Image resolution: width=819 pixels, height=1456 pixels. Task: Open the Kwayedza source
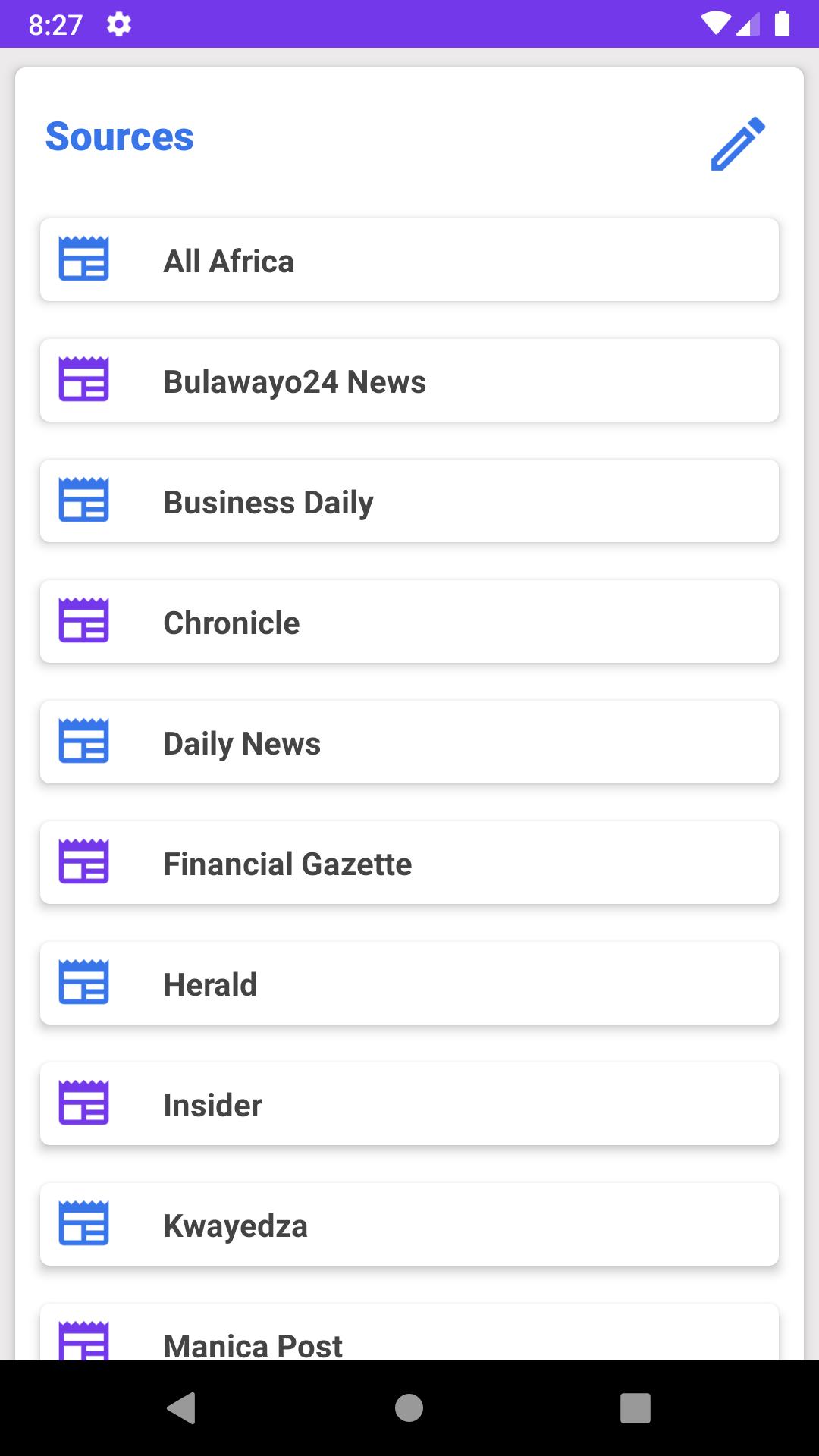(409, 1225)
